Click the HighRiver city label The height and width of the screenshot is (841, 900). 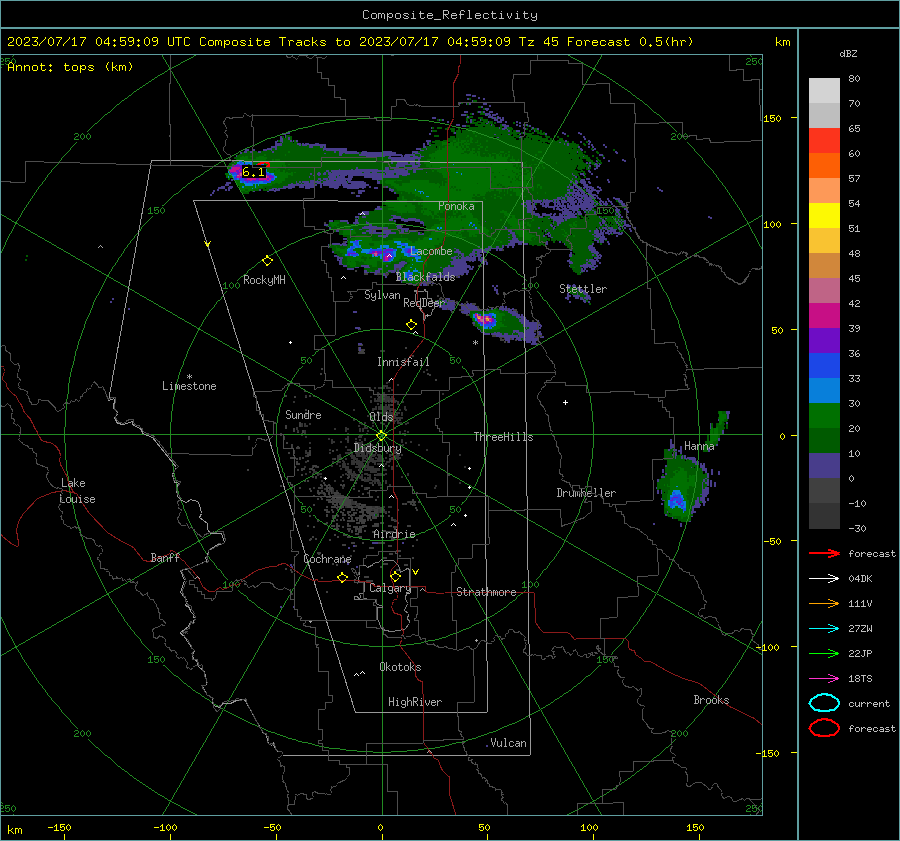[415, 702]
